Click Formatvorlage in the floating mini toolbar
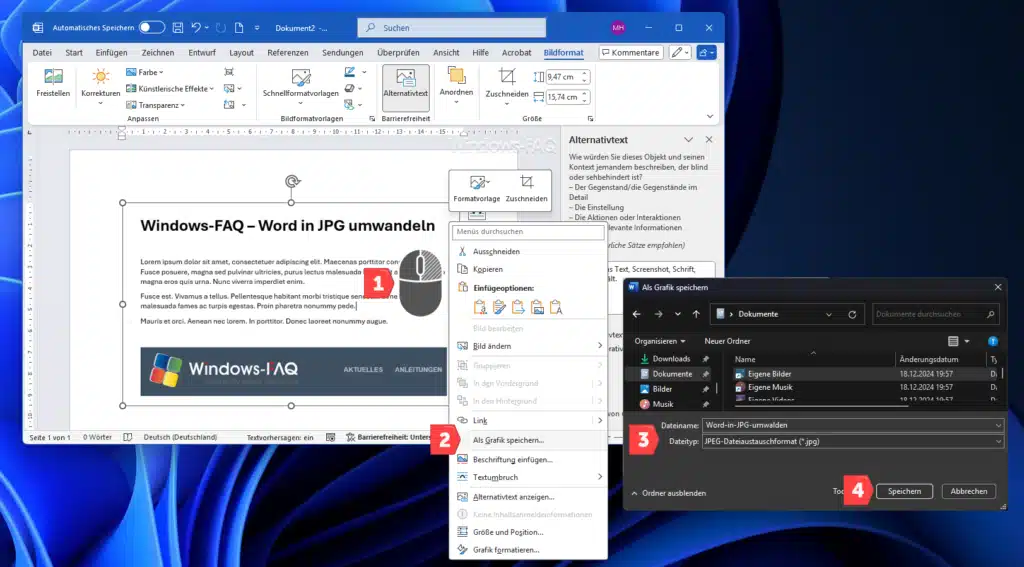Viewport: 1024px width, 567px height. [x=477, y=189]
